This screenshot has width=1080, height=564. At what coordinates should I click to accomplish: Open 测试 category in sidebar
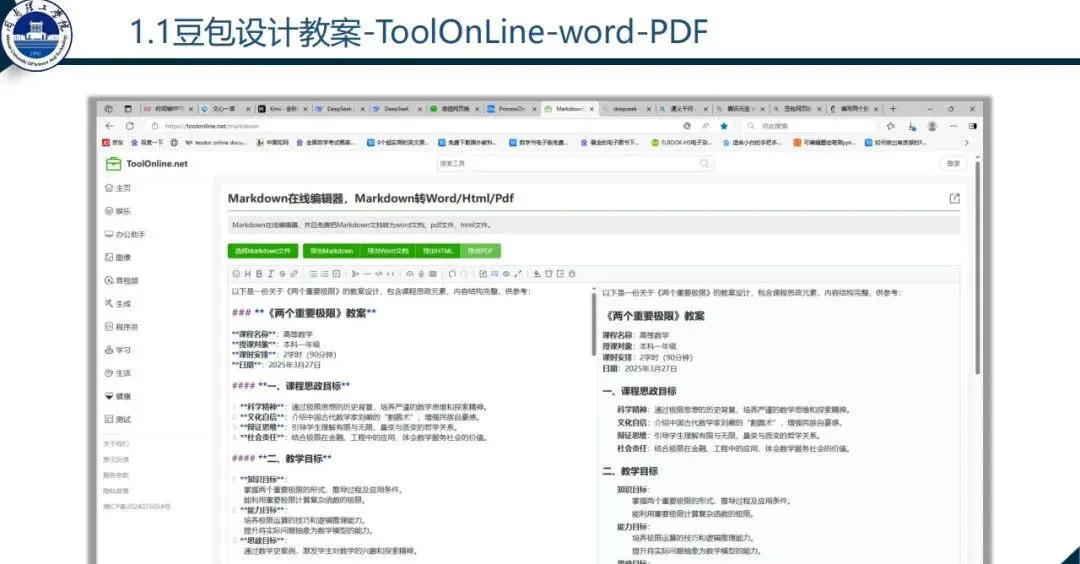[x=118, y=419]
